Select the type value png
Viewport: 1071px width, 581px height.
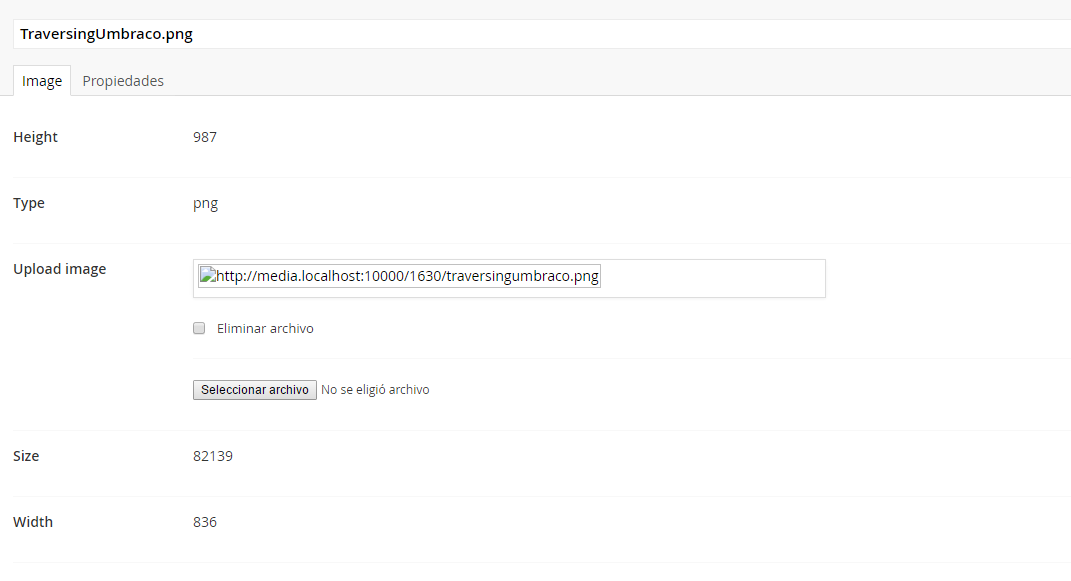pos(205,203)
